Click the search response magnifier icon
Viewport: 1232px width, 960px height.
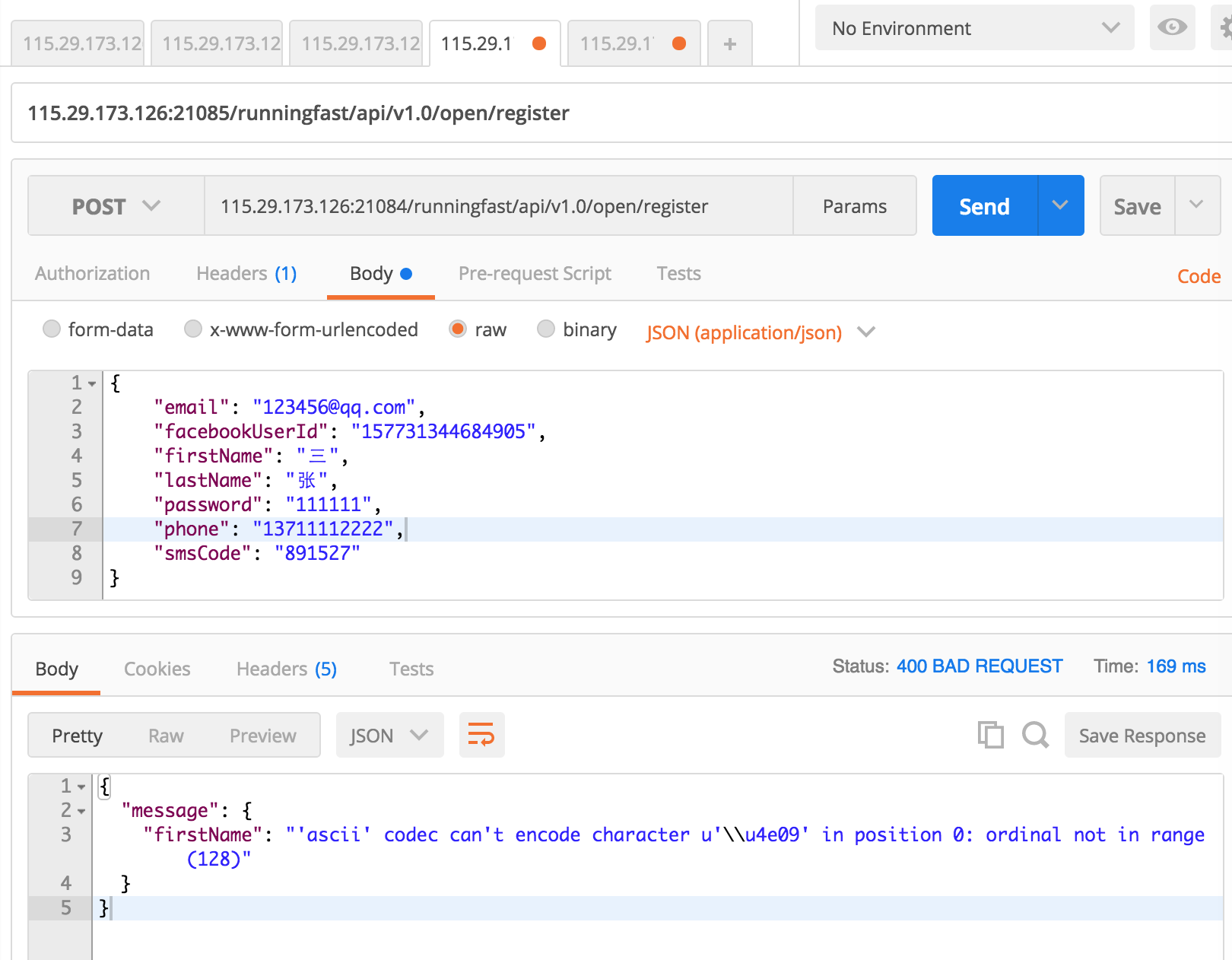pyautogui.click(x=1035, y=735)
